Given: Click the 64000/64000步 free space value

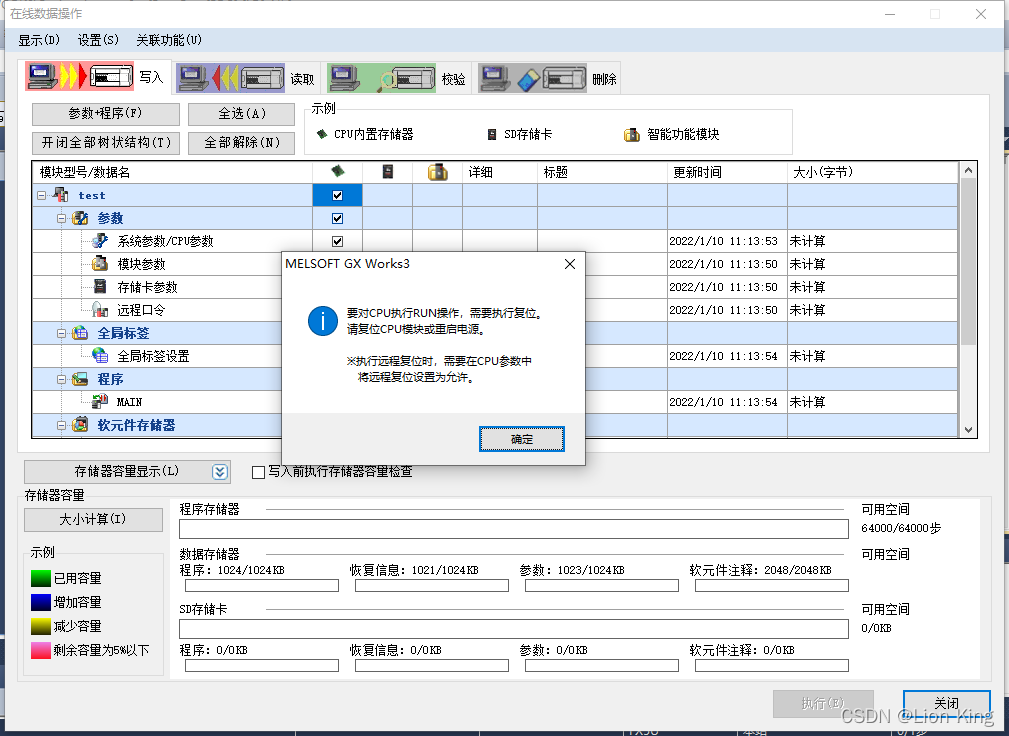Looking at the screenshot, I should [901, 528].
